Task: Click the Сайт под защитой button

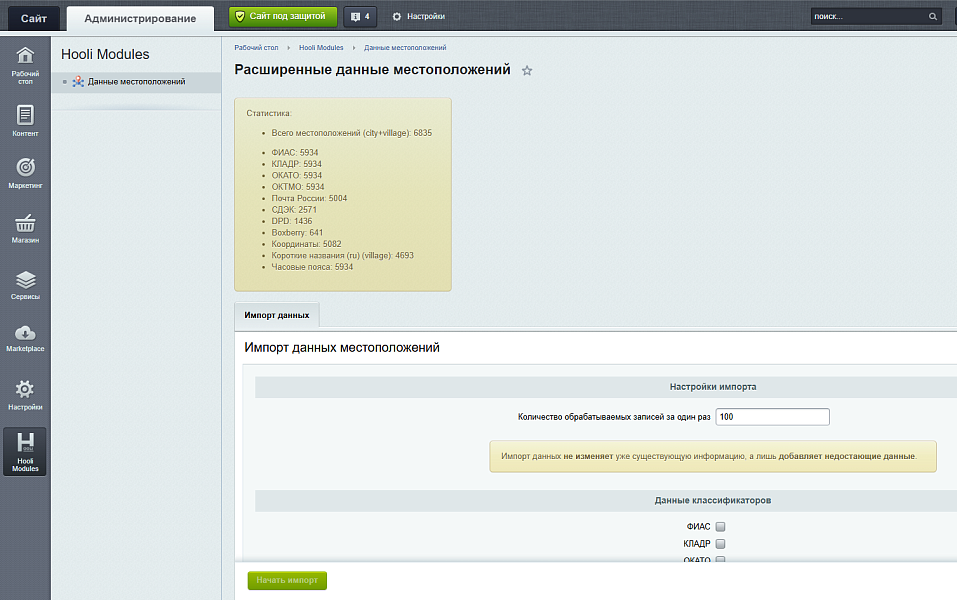Action: tap(278, 16)
